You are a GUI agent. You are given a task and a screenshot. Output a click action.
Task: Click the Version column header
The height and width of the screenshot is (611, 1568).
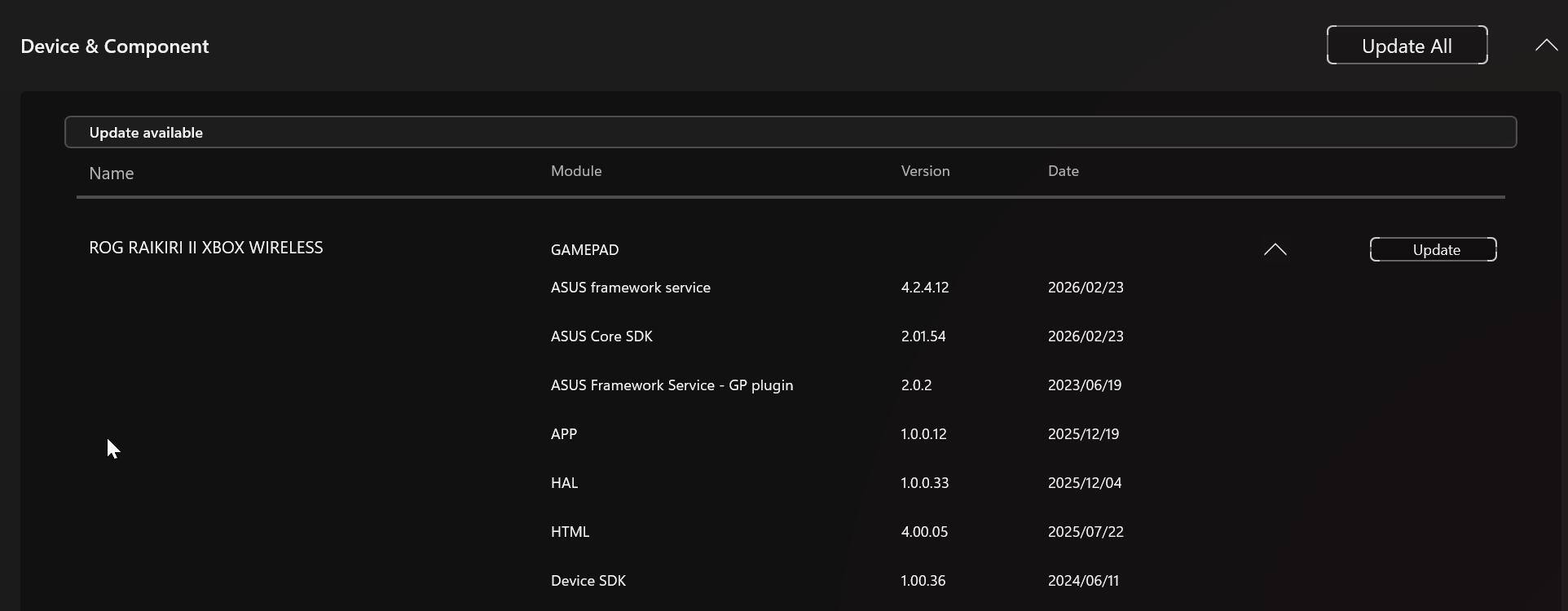click(925, 171)
